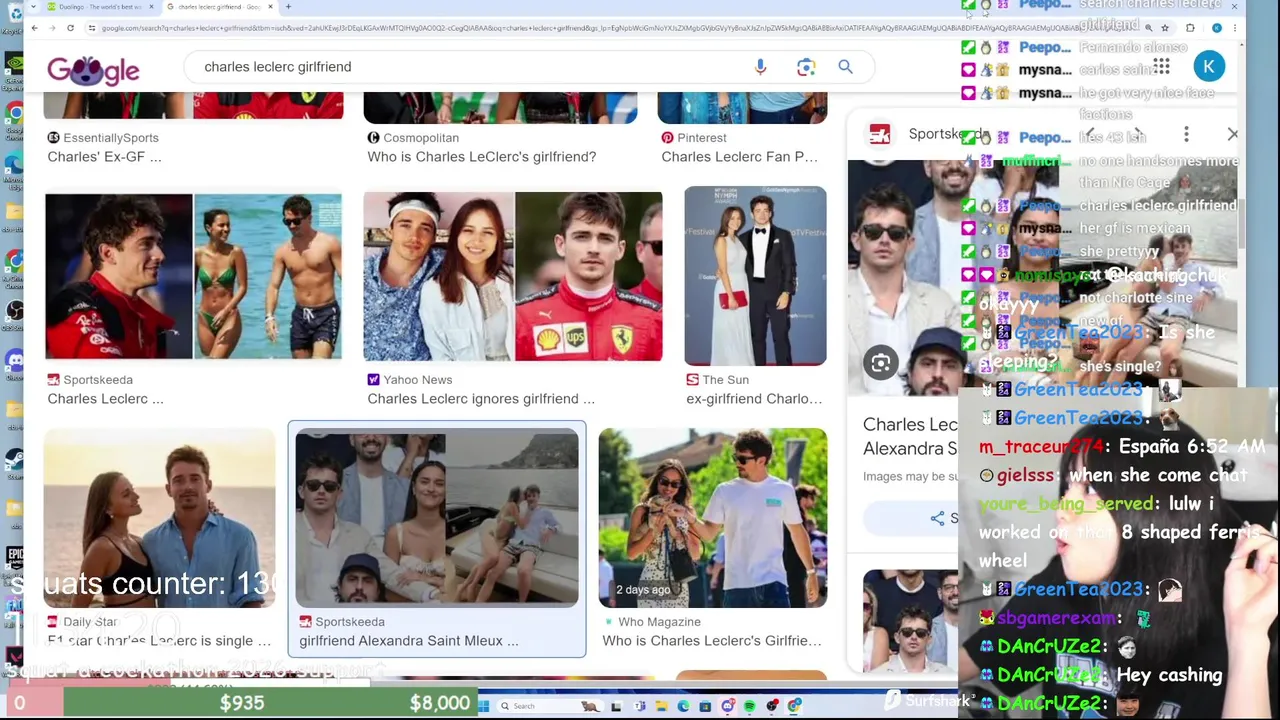Open the Google apps grid
Image resolution: width=1280 pixels, height=720 pixels.
point(1161,67)
